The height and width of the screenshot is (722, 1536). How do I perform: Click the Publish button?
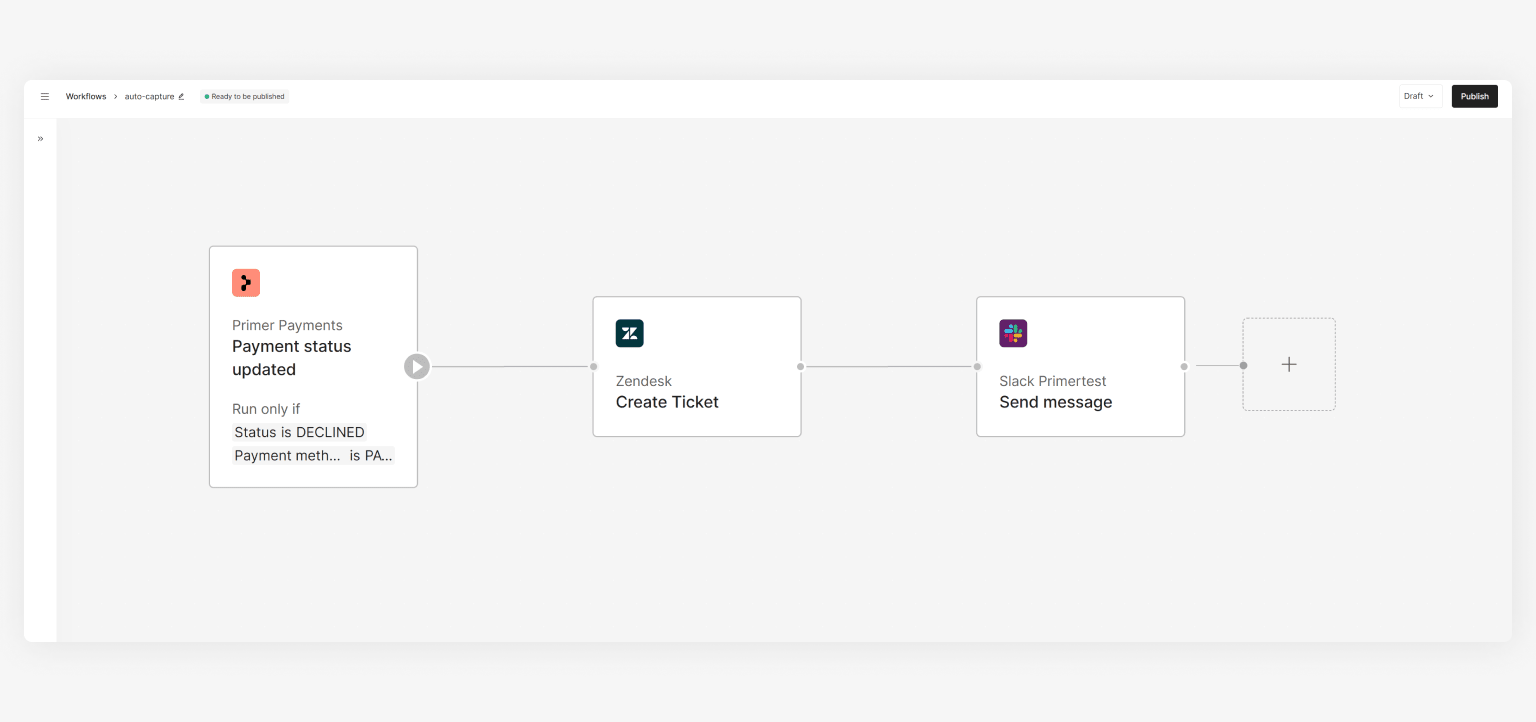[1474, 96]
